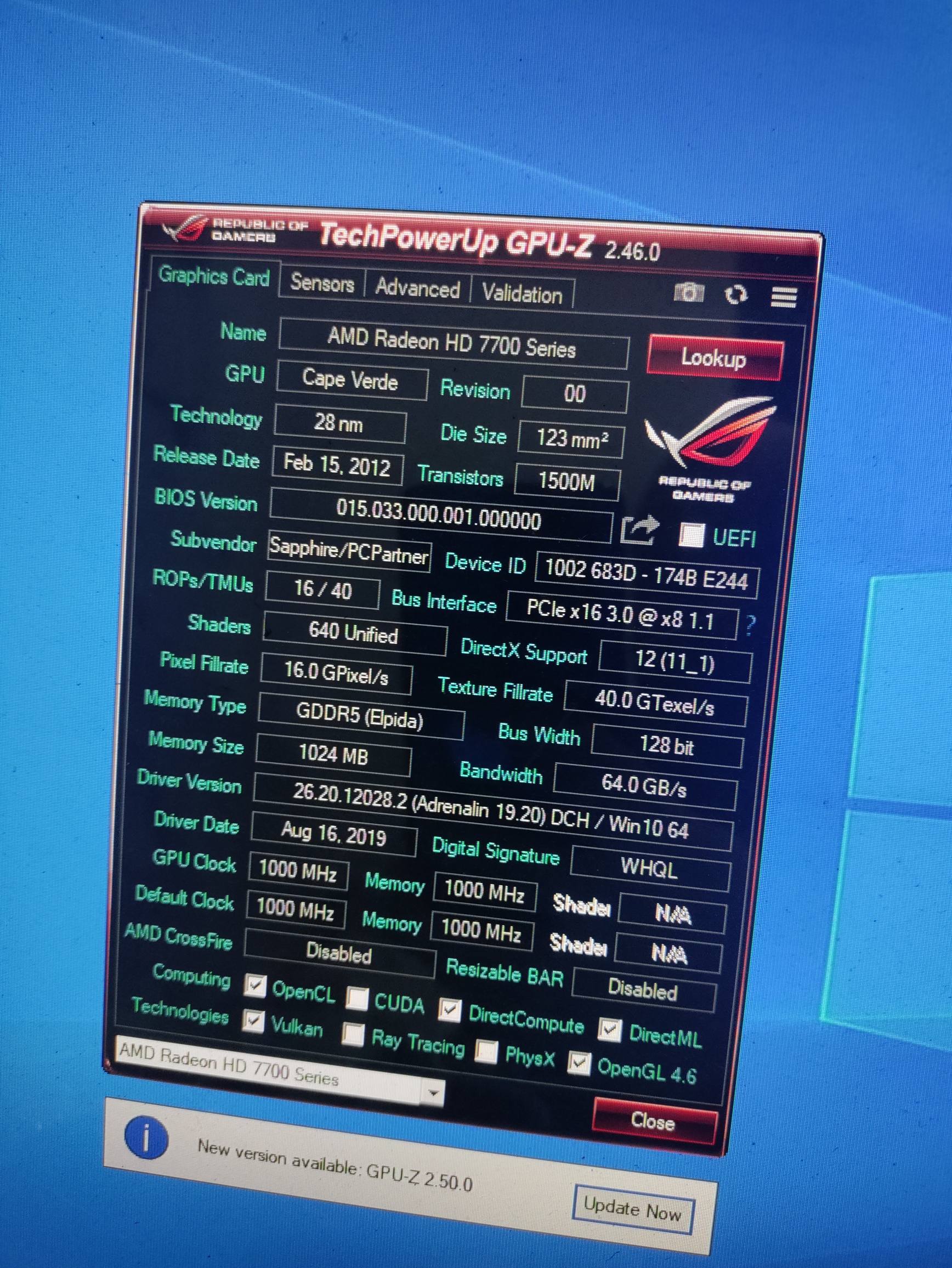Click the Revision value 00
This screenshot has width=952, height=1268.
[575, 394]
